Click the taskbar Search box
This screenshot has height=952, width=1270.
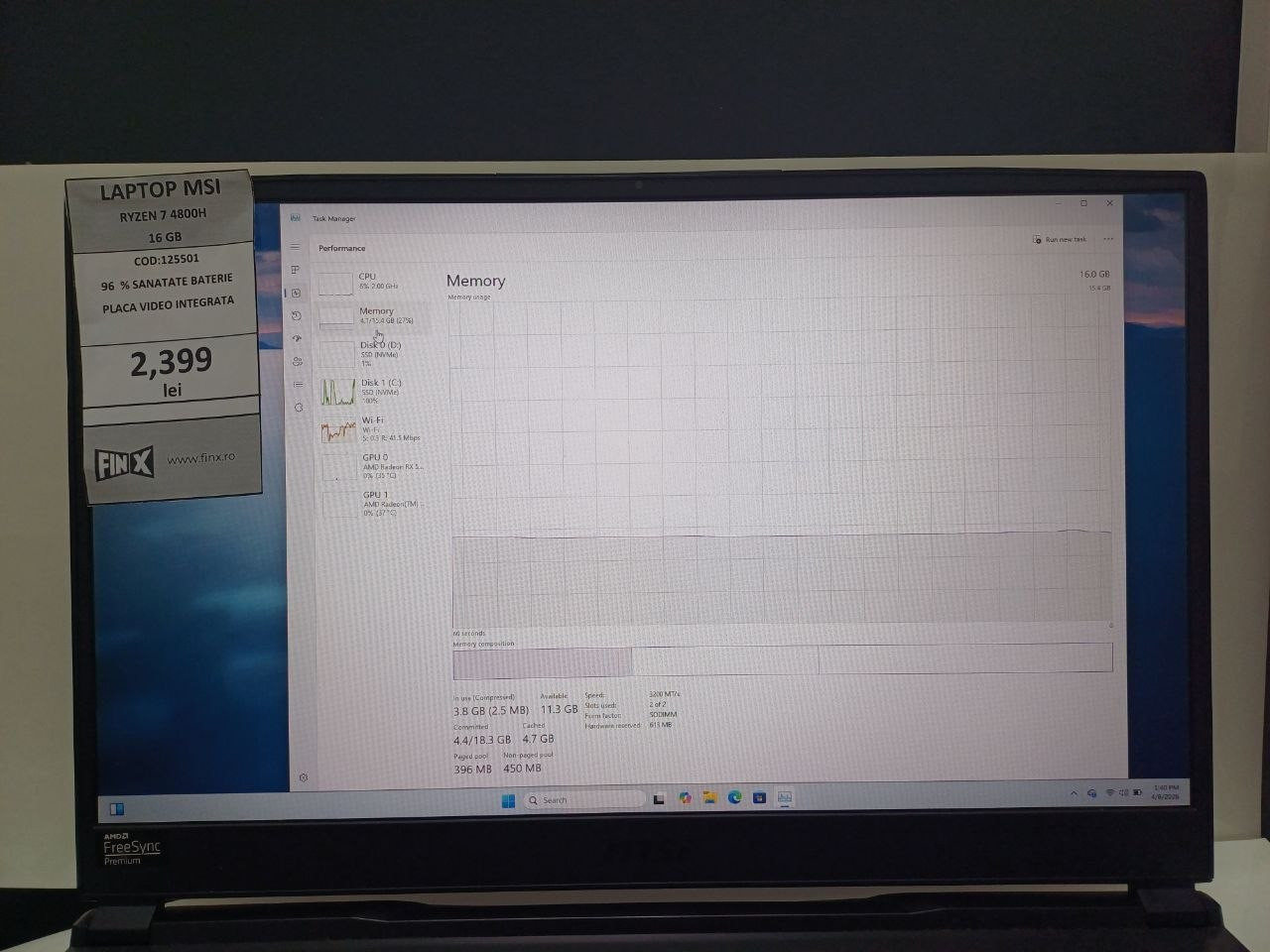tap(583, 799)
